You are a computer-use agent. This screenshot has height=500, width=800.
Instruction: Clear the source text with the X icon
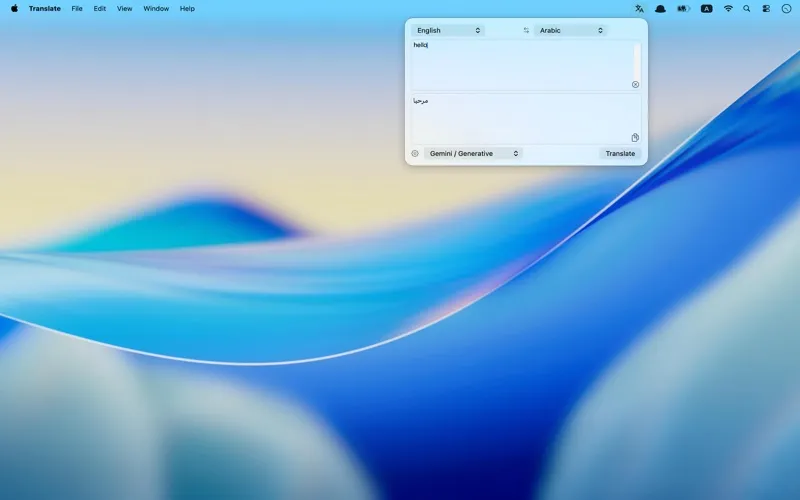coord(635,85)
